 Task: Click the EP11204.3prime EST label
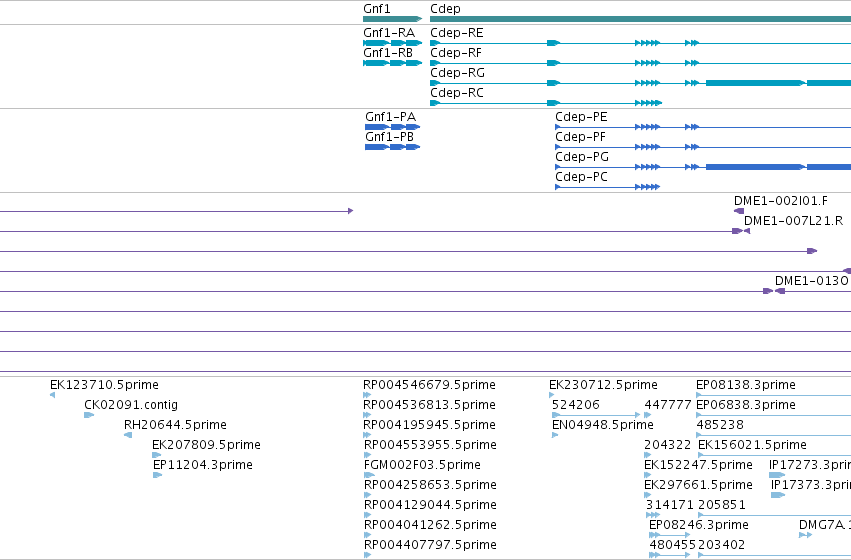[x=202, y=465]
